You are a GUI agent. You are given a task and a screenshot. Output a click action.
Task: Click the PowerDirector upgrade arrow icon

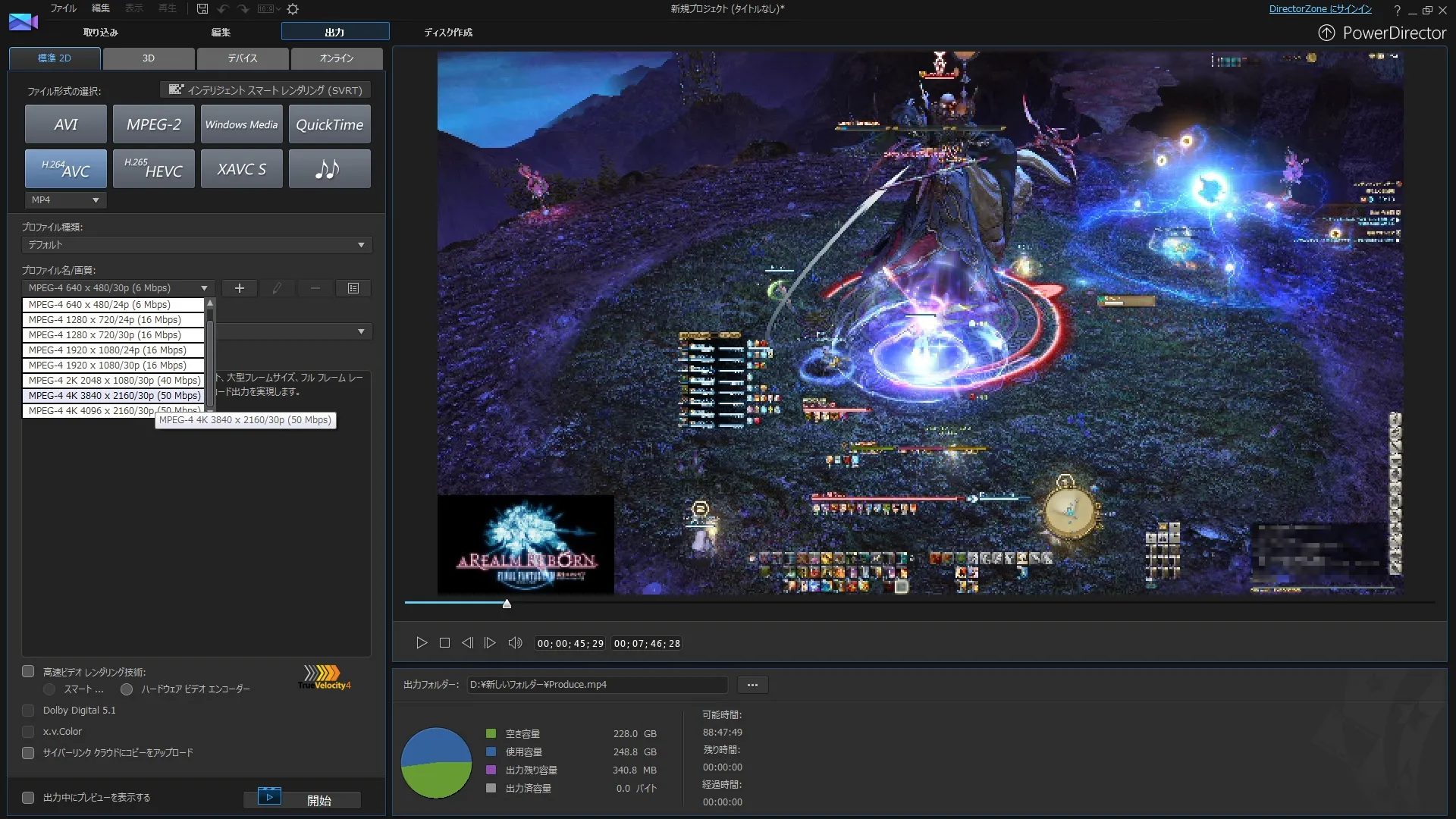(1326, 33)
